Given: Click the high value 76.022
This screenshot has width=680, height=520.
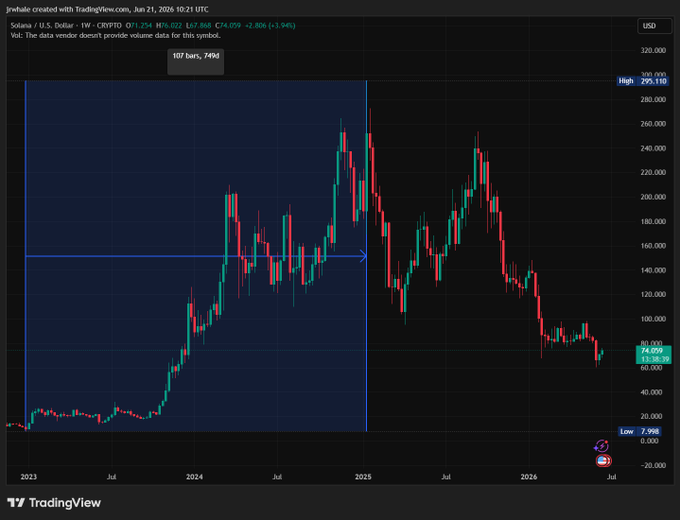Looking at the screenshot, I should pyautogui.click(x=169, y=26).
